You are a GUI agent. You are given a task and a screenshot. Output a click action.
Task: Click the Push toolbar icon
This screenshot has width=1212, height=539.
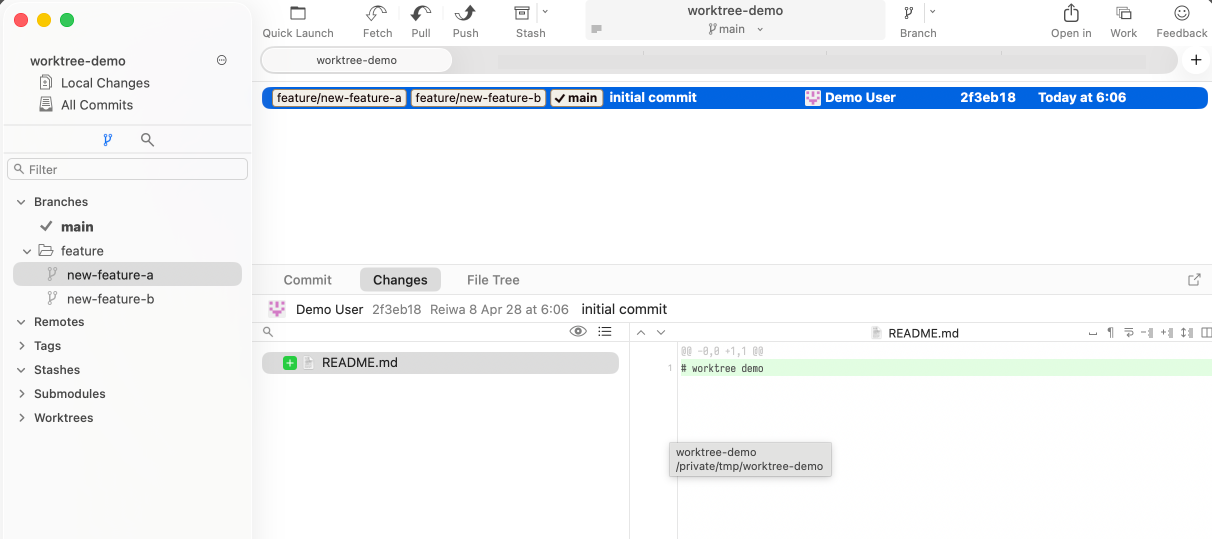click(x=465, y=13)
